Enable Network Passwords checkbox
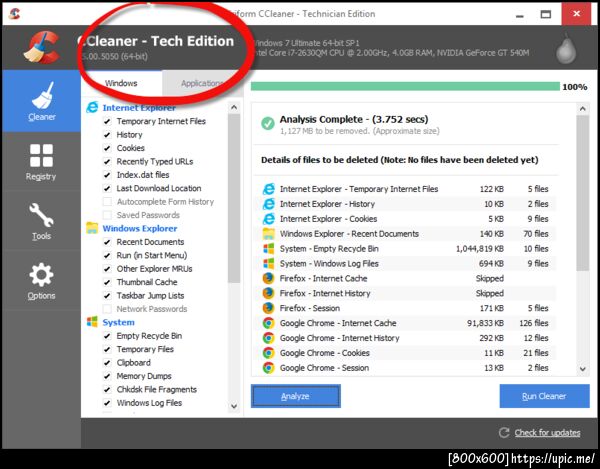This screenshot has height=469, width=600. (107, 309)
